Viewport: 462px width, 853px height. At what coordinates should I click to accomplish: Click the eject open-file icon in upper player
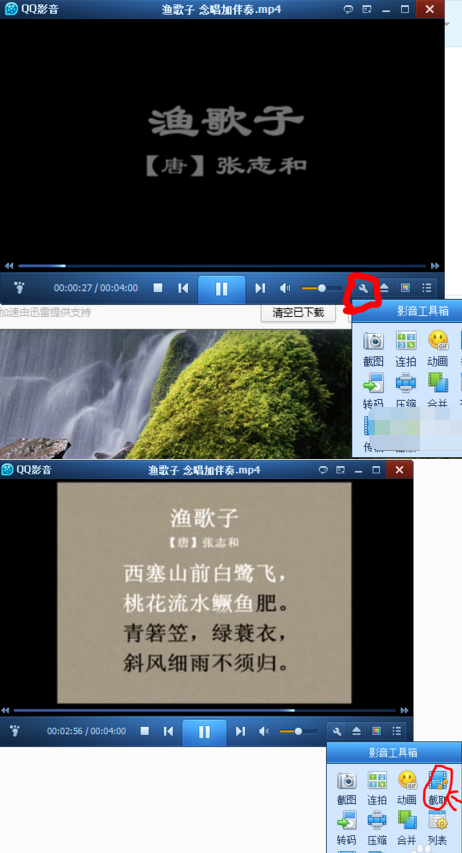(x=384, y=288)
